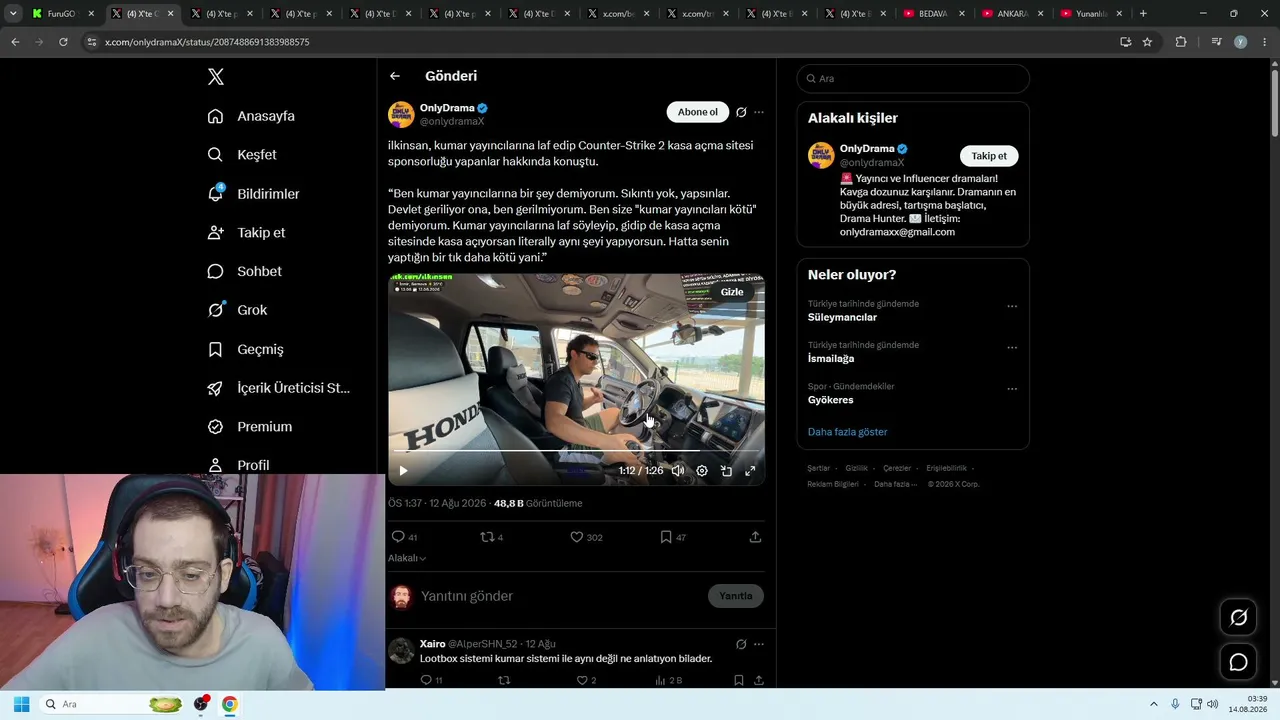Click Daha fazla göster link

pyautogui.click(x=847, y=432)
